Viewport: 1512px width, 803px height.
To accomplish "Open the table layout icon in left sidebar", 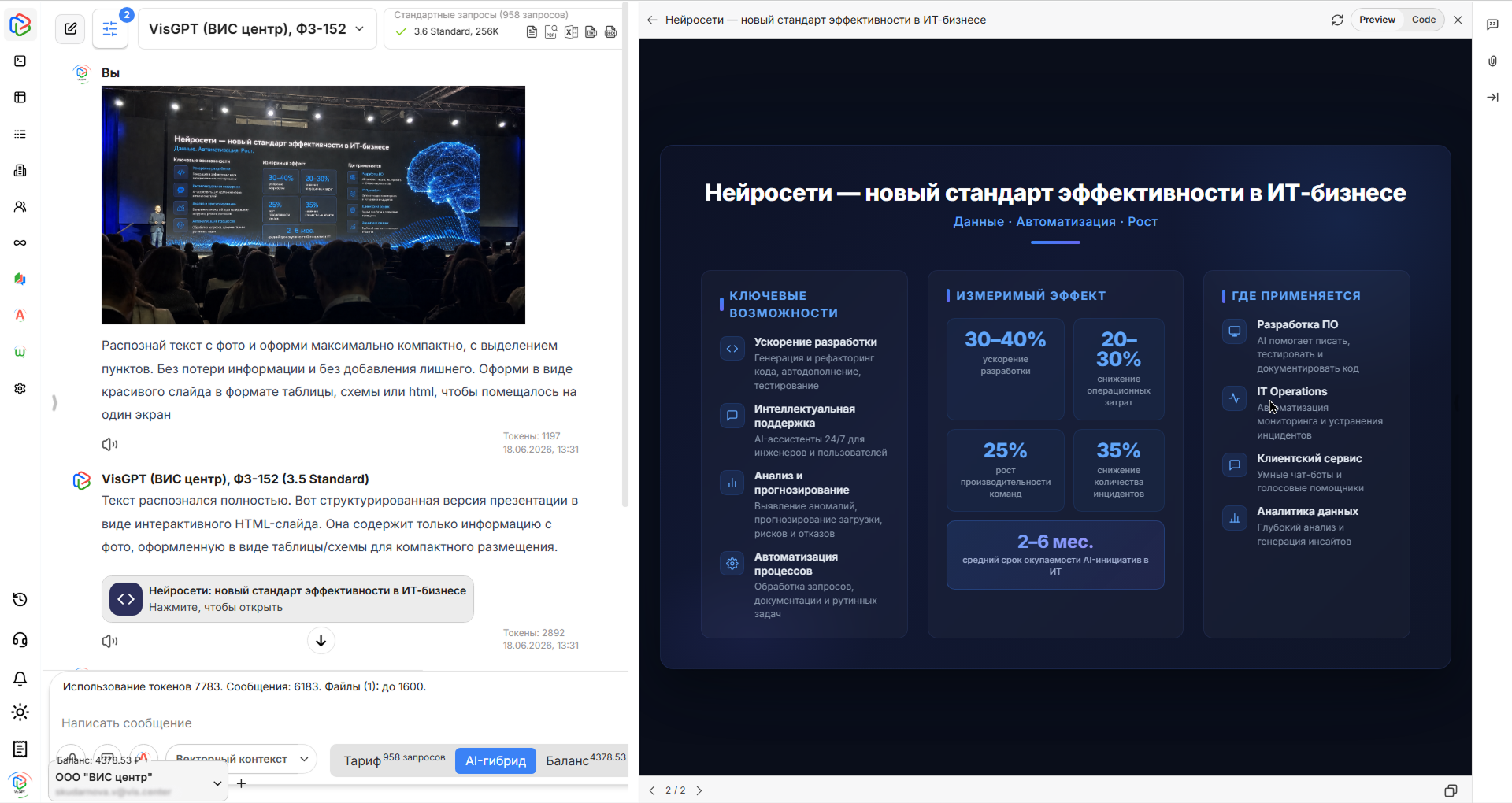I will click(20, 98).
